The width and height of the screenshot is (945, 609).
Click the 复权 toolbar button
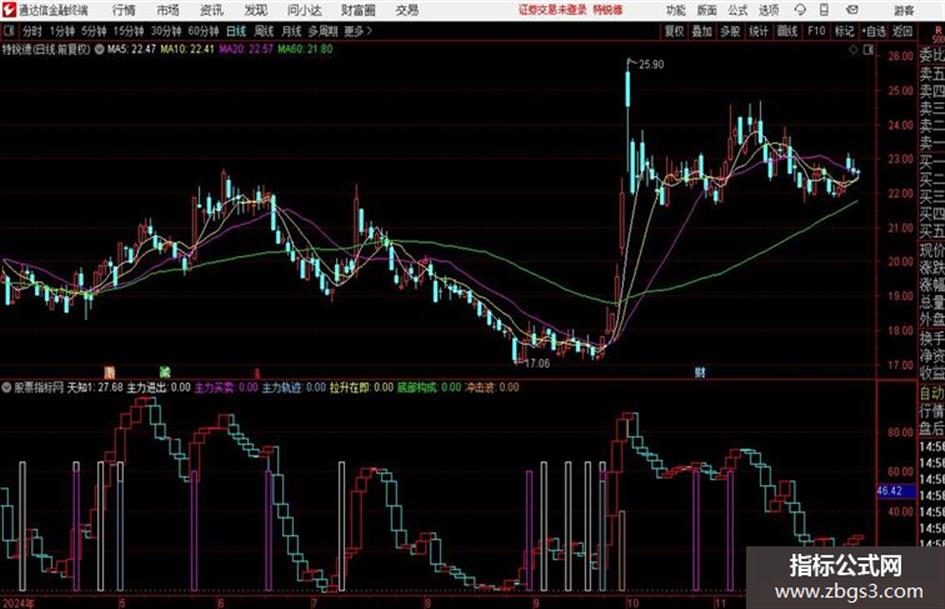pos(674,31)
